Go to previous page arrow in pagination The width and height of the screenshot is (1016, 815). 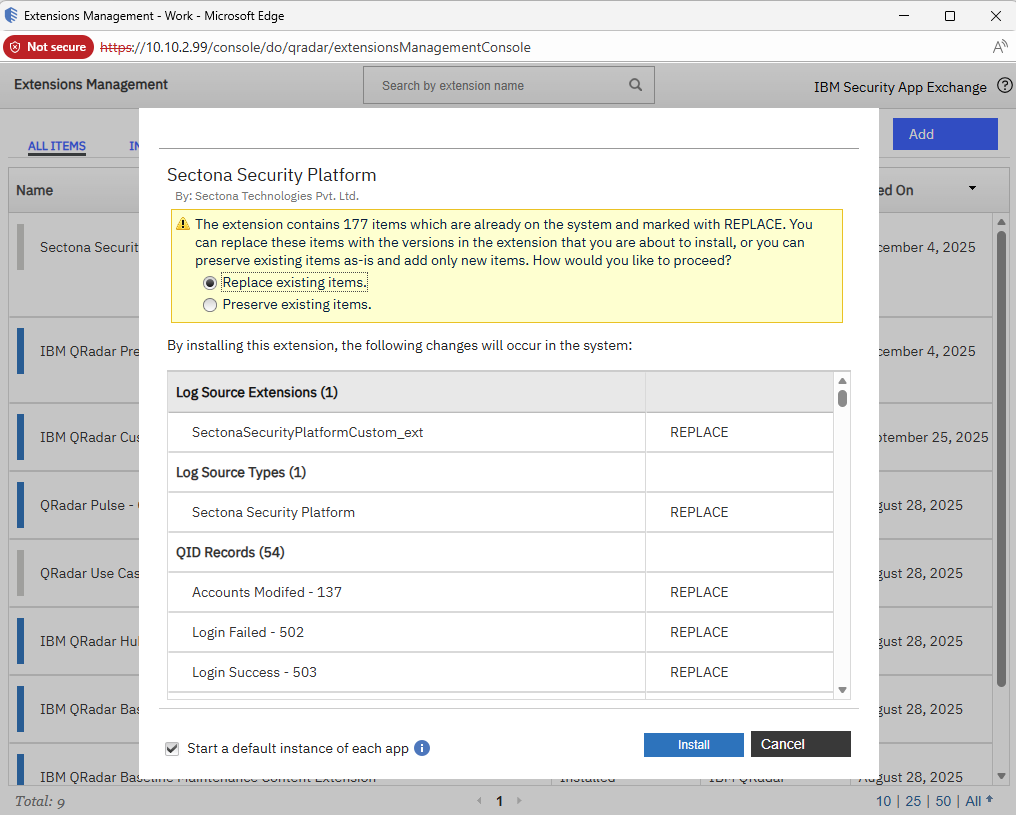click(x=479, y=801)
